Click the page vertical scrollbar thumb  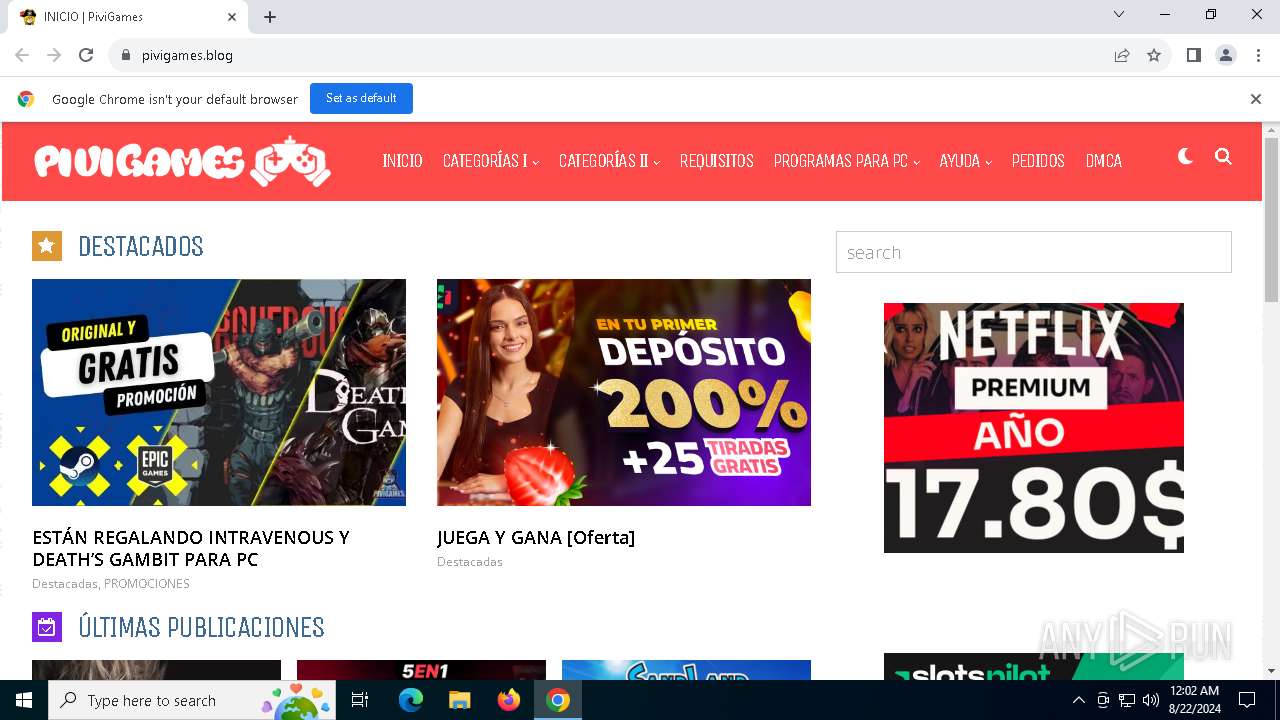coord(1271,219)
